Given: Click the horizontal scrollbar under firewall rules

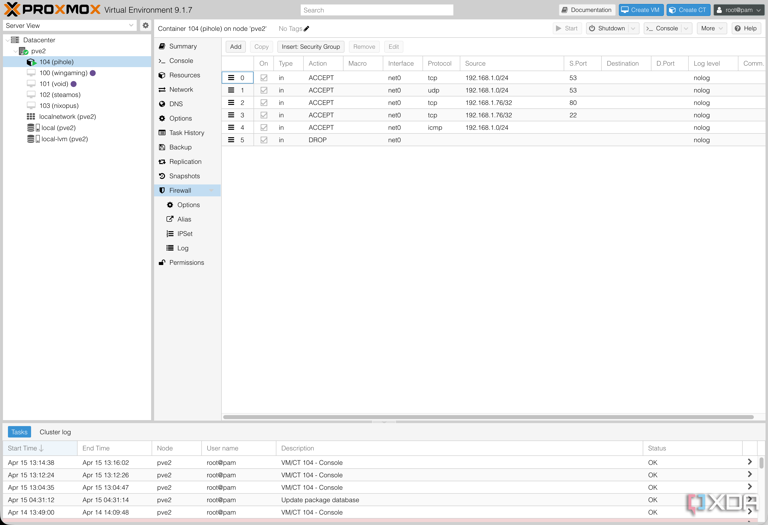Looking at the screenshot, I should tap(488, 417).
